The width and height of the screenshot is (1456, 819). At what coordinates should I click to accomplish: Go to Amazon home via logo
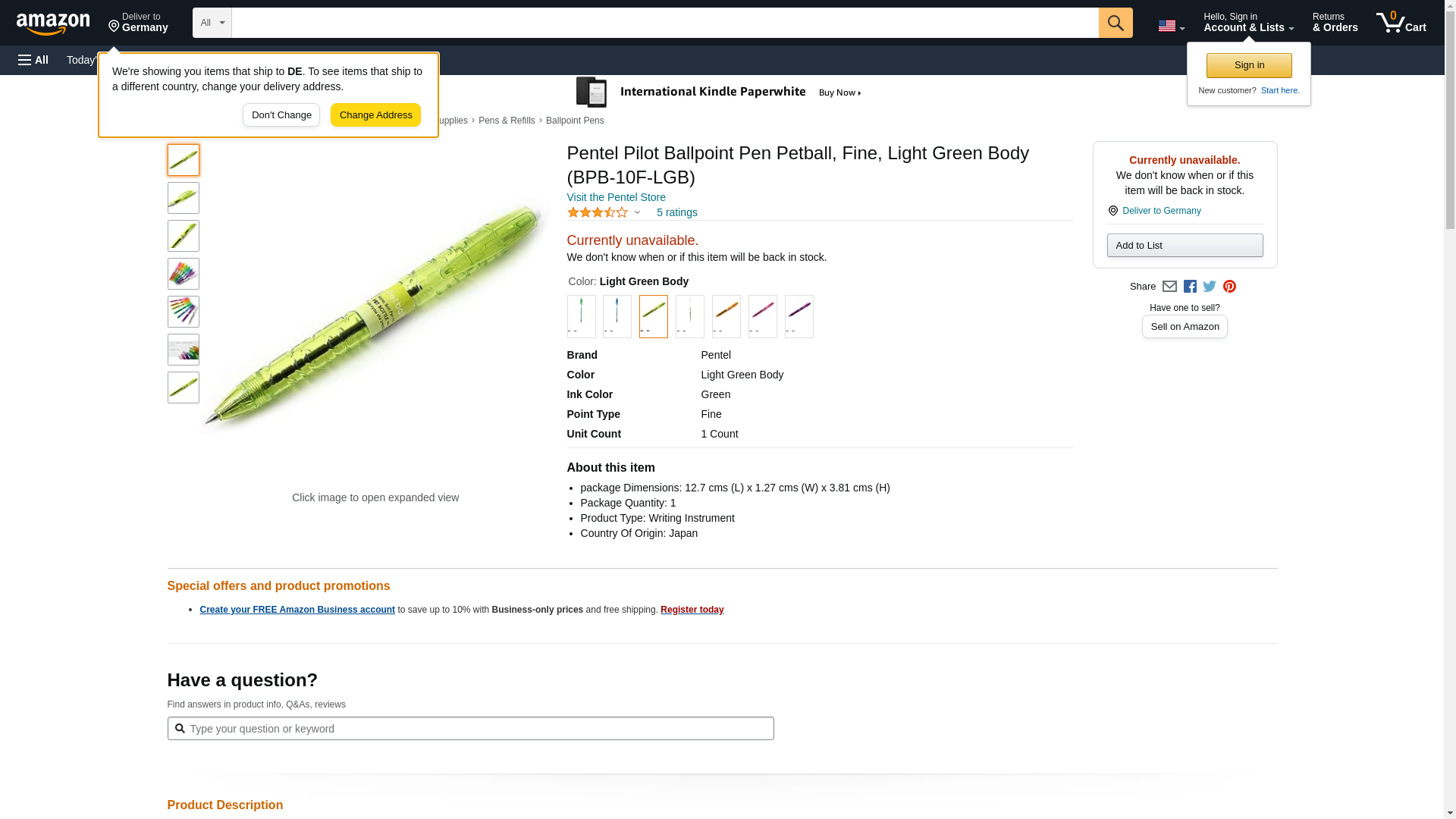coord(53,24)
